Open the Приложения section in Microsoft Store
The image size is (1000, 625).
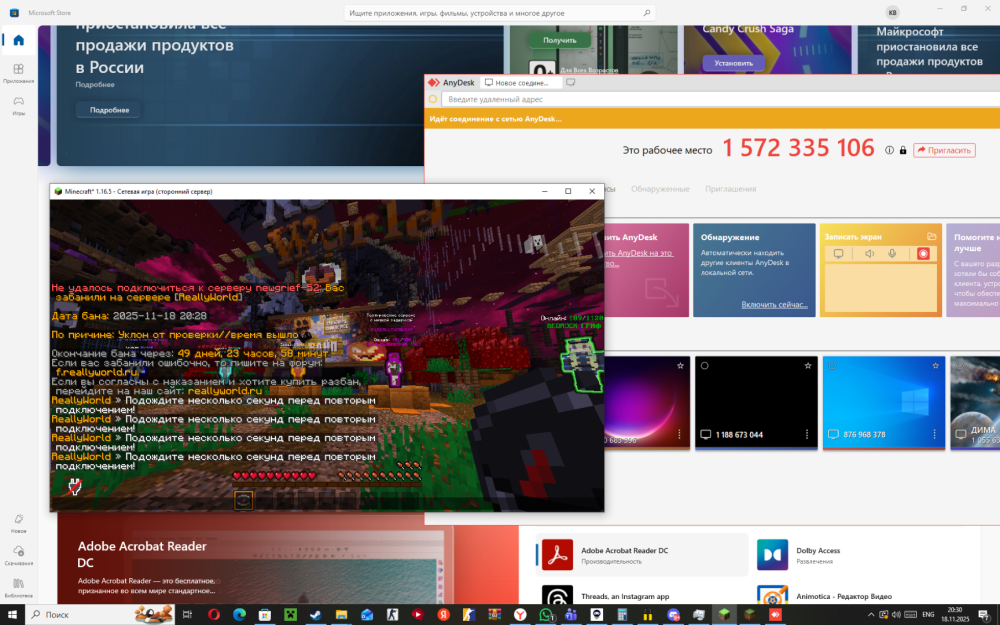pyautogui.click(x=18, y=73)
